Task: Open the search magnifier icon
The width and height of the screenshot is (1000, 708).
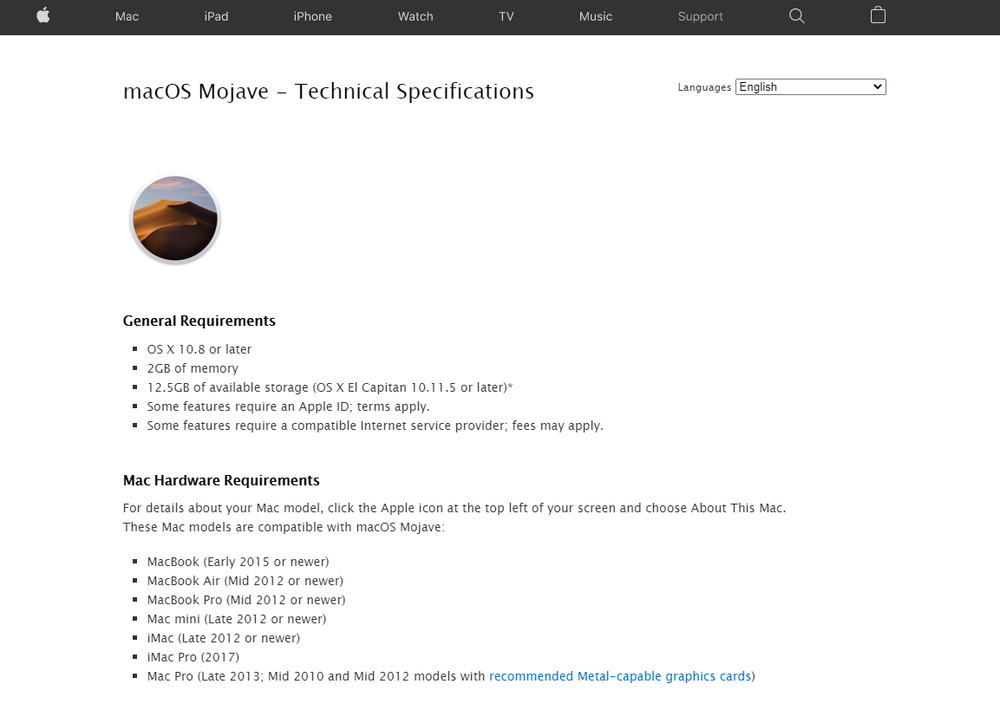Action: (797, 16)
